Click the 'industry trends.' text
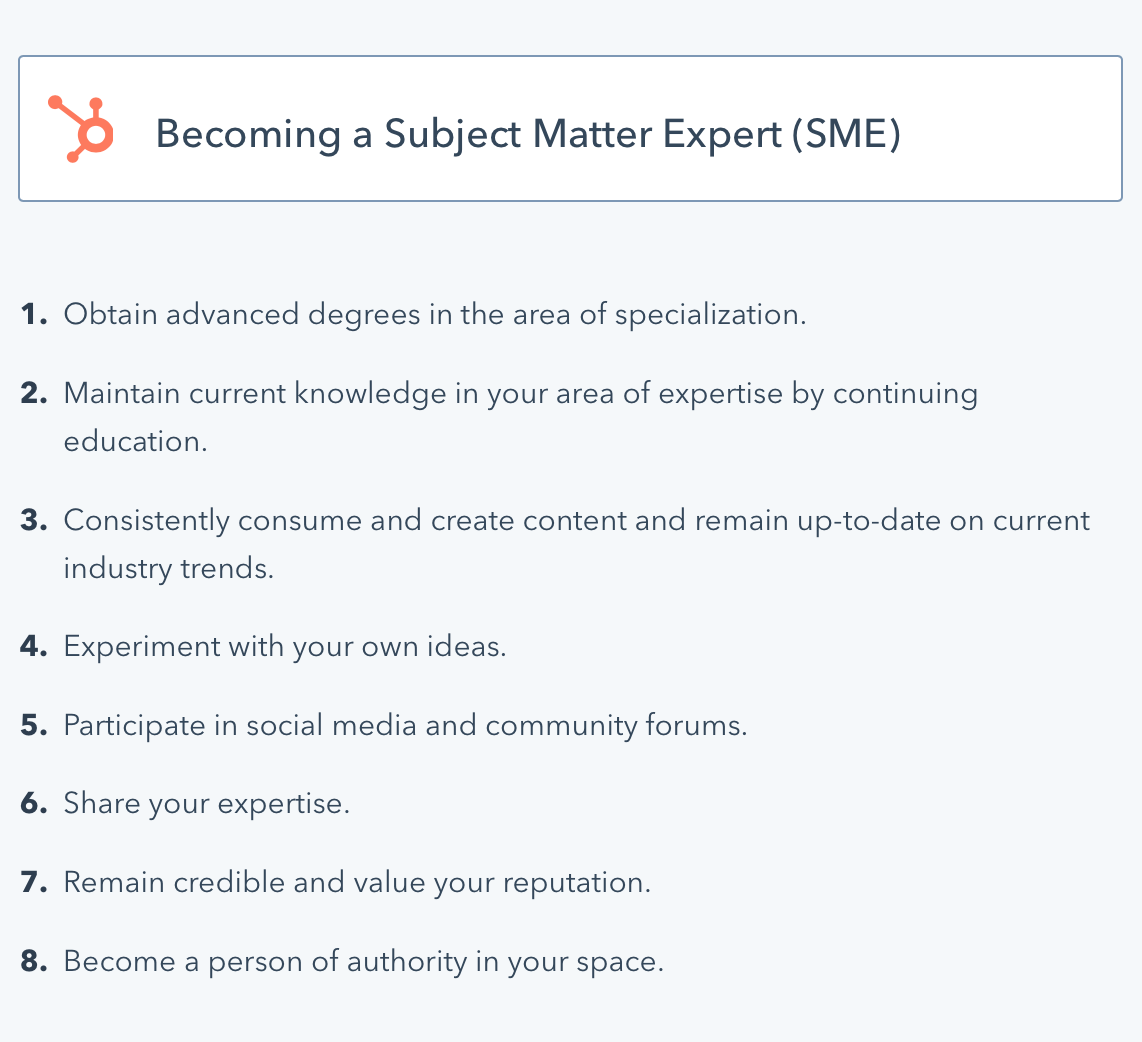Screen dimensions: 1142x1042 [x=169, y=569]
